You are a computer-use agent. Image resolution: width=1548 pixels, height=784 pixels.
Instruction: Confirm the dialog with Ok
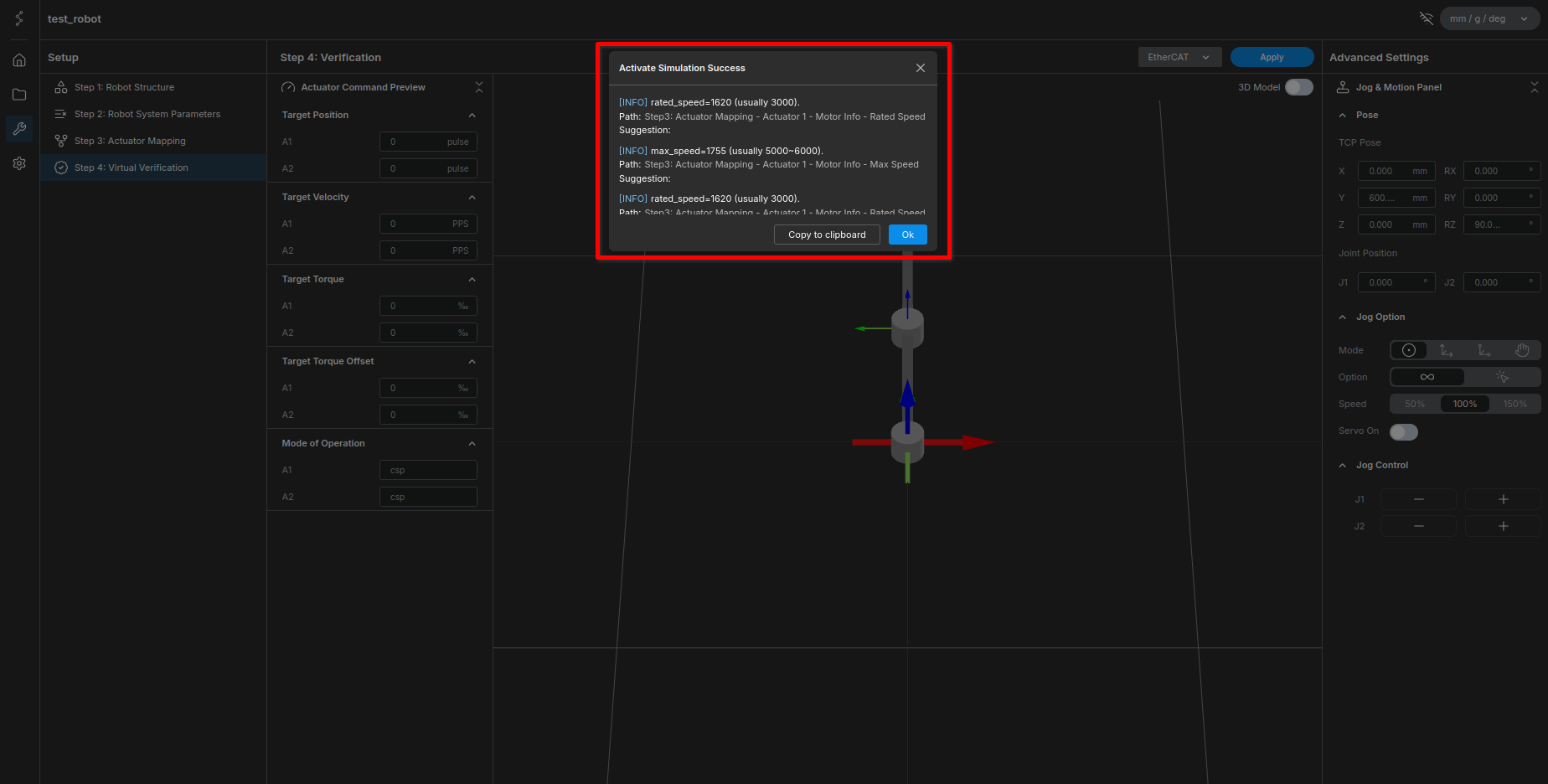(907, 235)
